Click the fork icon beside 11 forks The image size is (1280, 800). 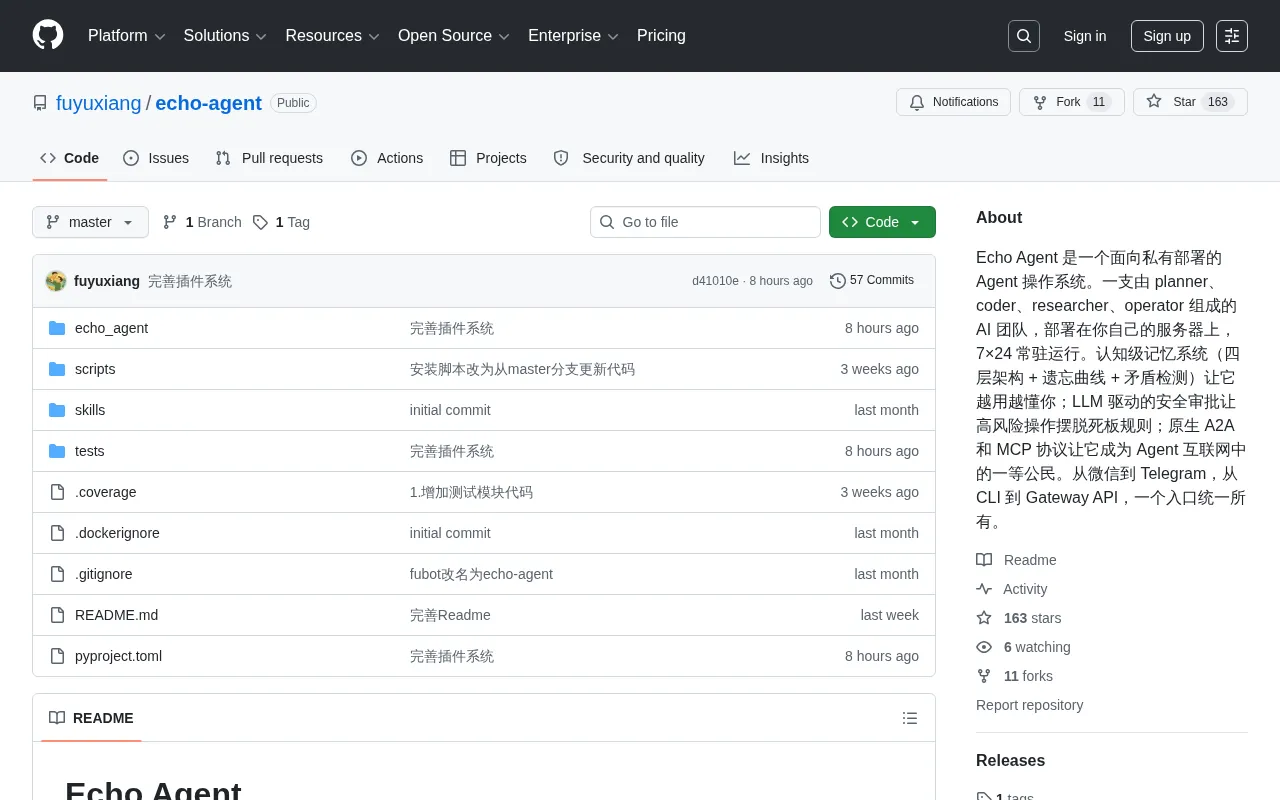pos(984,676)
